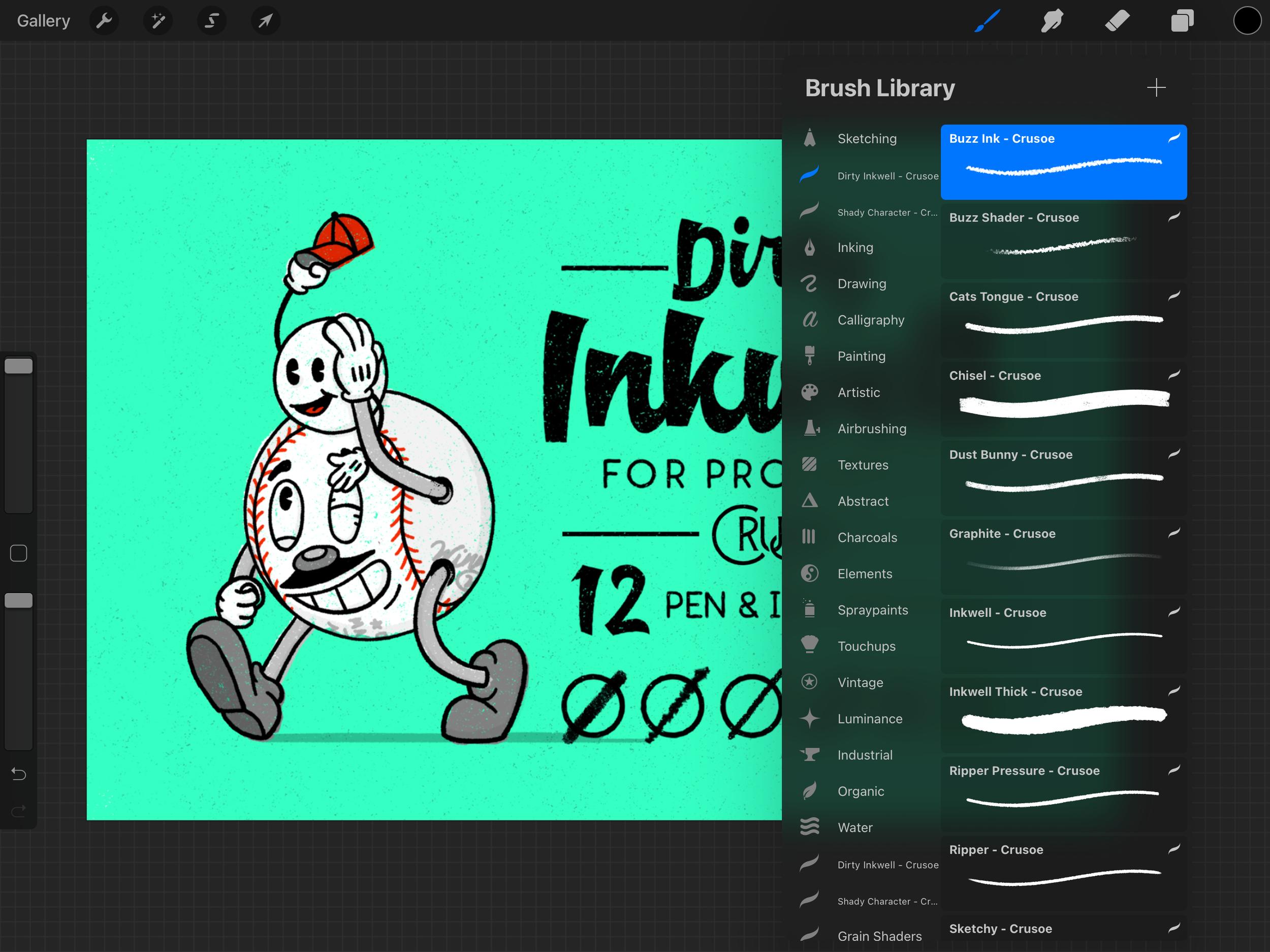The width and height of the screenshot is (1270, 952).
Task: Select the Smudge tool
Action: tap(1052, 21)
